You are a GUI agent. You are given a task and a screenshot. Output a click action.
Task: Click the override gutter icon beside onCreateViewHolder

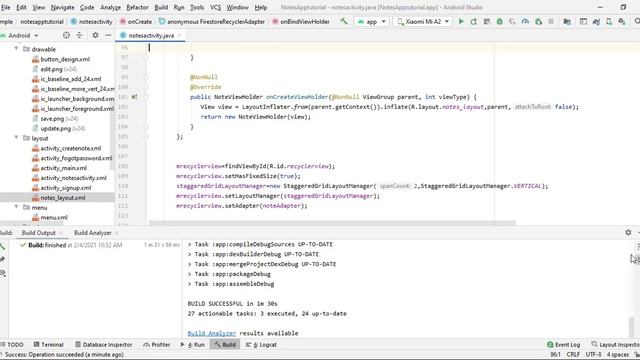point(134,97)
